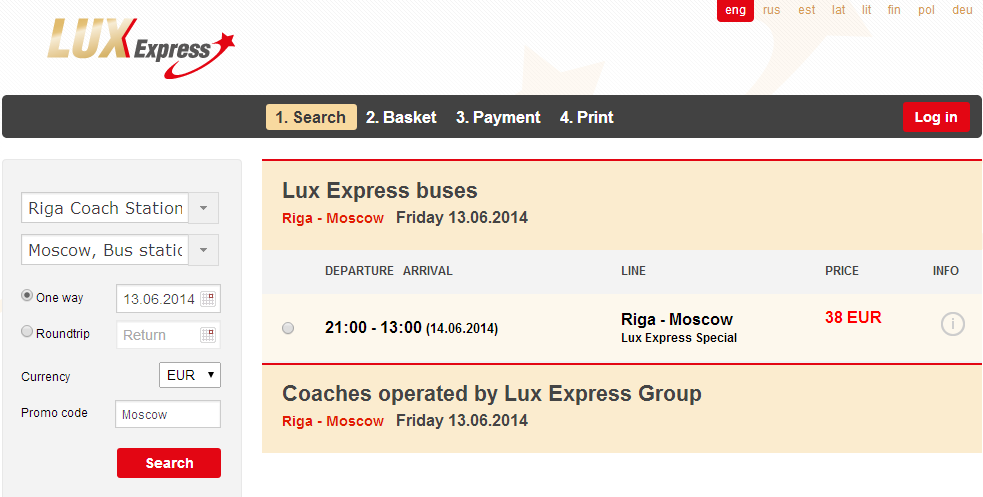Expand the Moscow Bus station dropdown arrow

tap(203, 250)
